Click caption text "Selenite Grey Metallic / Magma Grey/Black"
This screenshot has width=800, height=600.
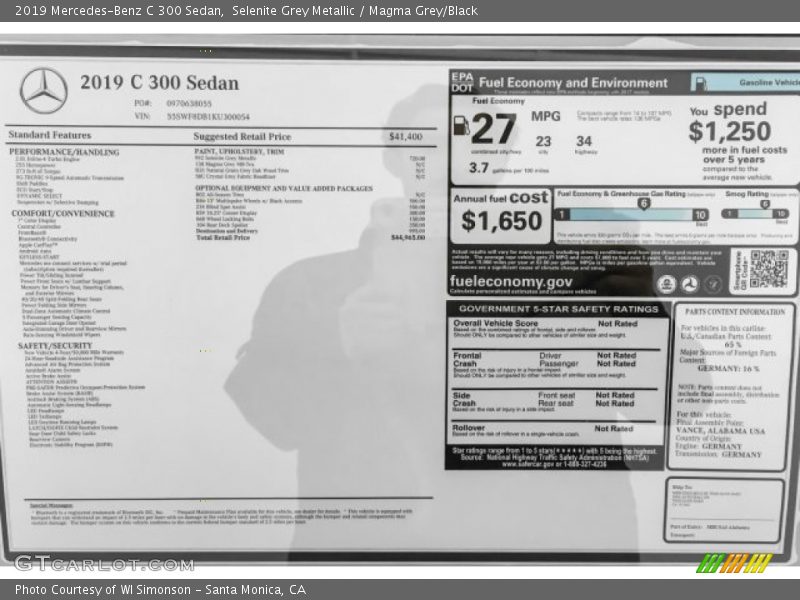coord(355,10)
